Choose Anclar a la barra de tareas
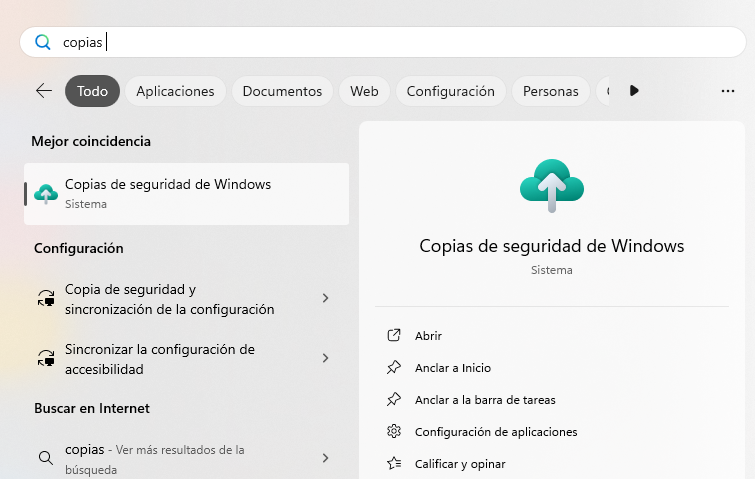 485,400
